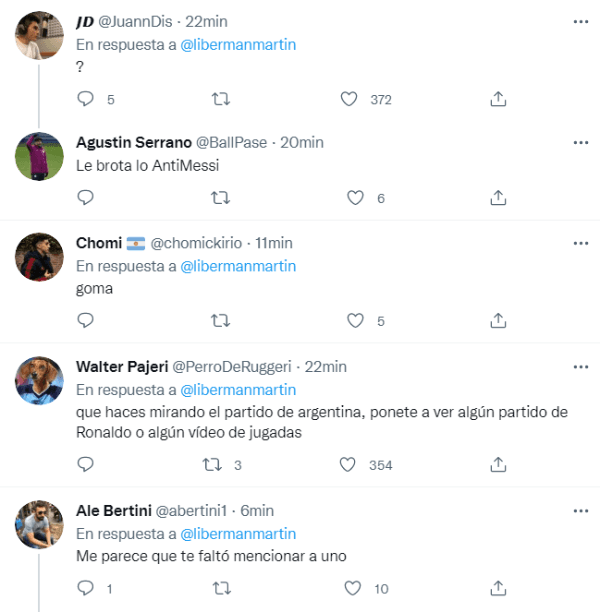Open Walter Pajeri's profile name
Image resolution: width=600 pixels, height=612 pixels.
(x=123, y=367)
